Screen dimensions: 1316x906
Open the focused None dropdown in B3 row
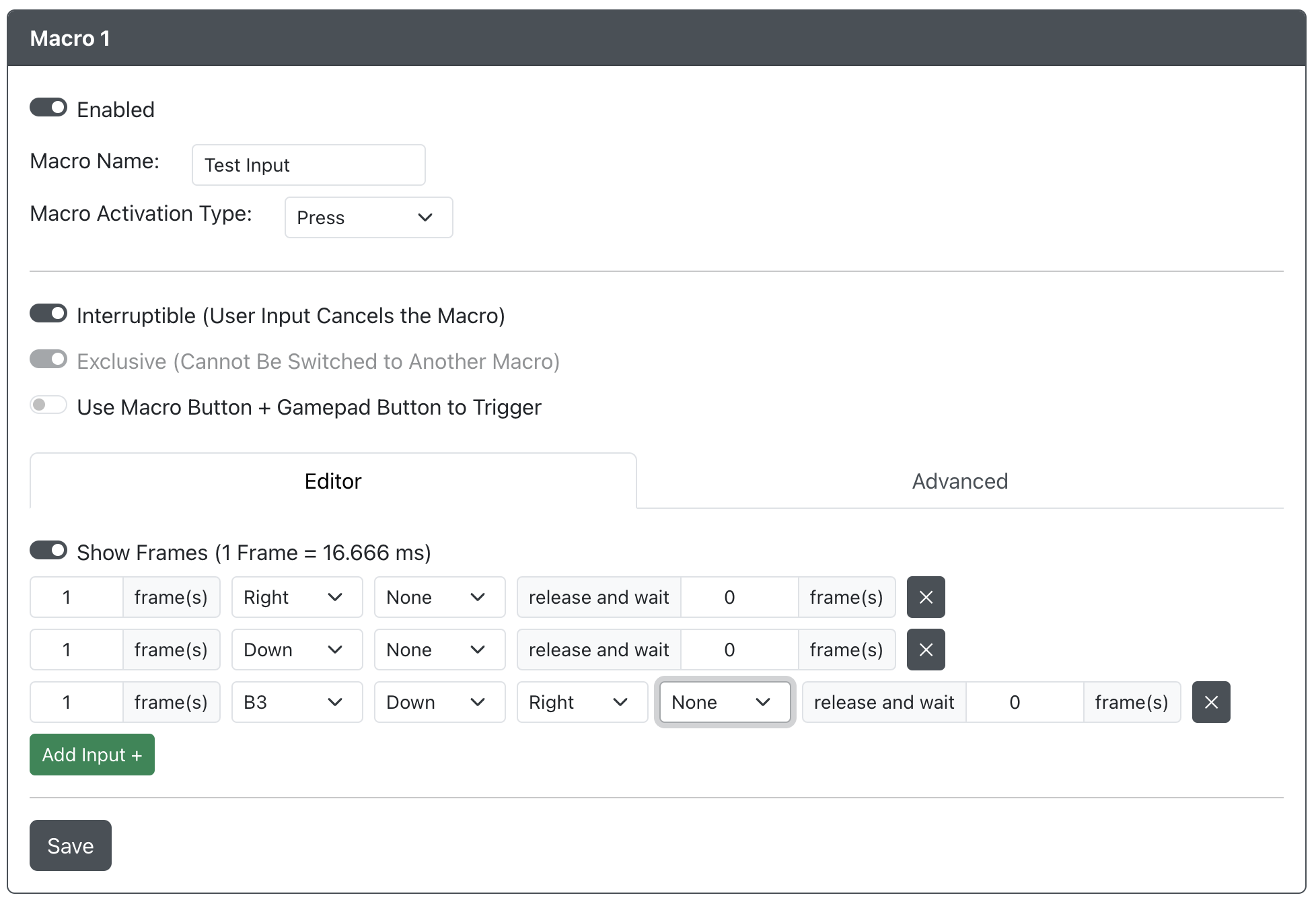725,702
